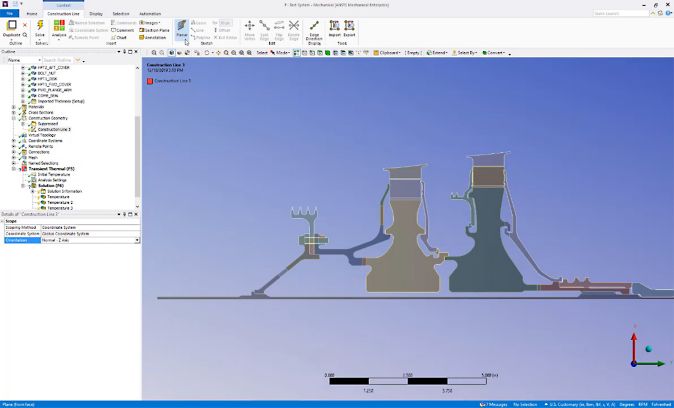
Task: Click the Move Vertex edit icon
Action: coord(249,25)
